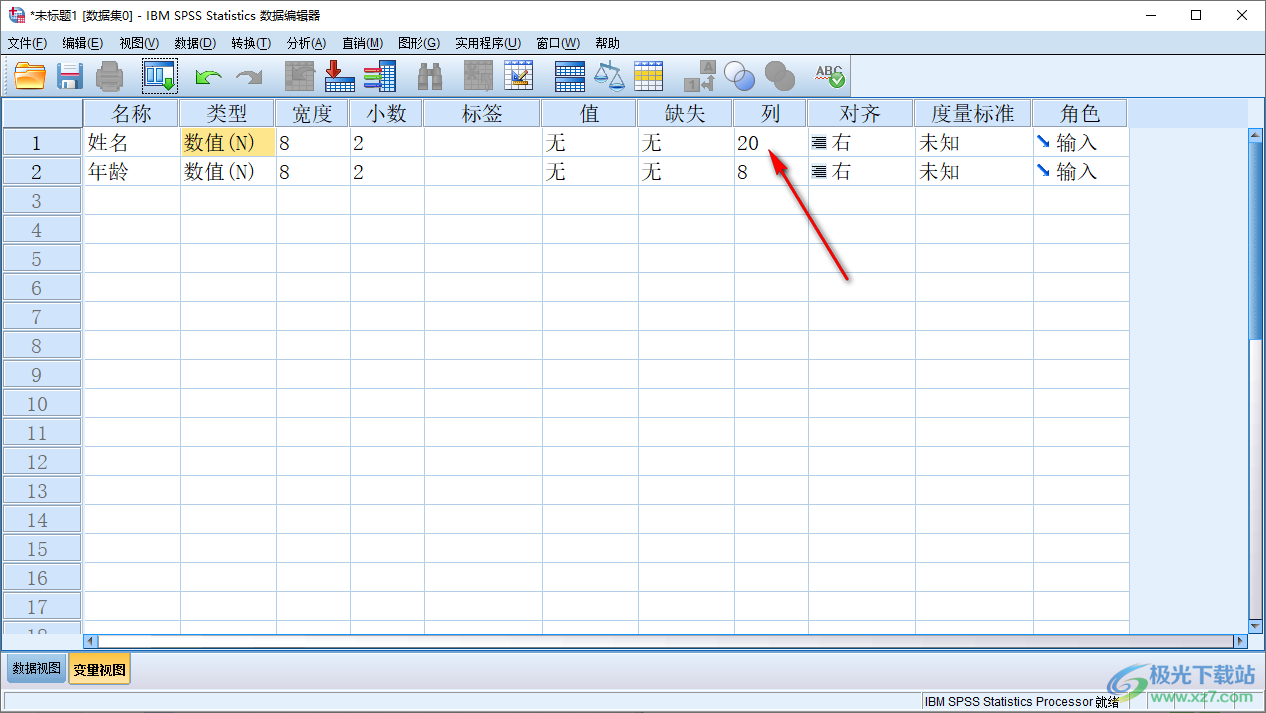Screen dimensions: 1266x713
Task: Undo last action with green arrow
Action: (209, 77)
